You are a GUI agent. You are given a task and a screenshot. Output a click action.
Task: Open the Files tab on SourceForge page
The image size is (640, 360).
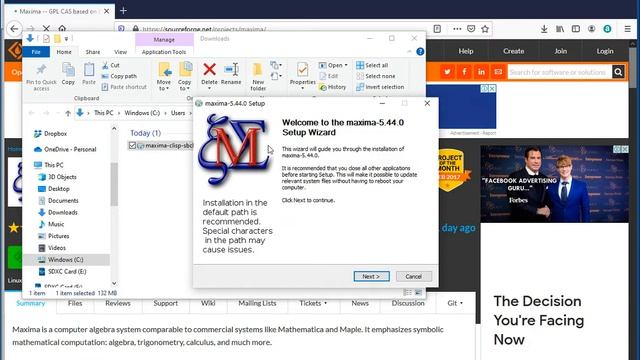point(75,303)
